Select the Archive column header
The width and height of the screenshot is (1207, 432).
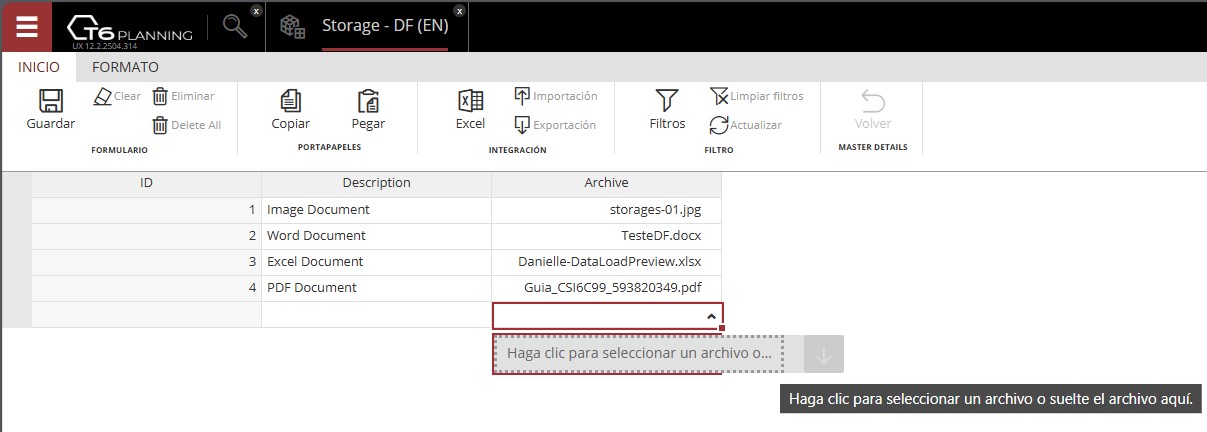point(606,184)
